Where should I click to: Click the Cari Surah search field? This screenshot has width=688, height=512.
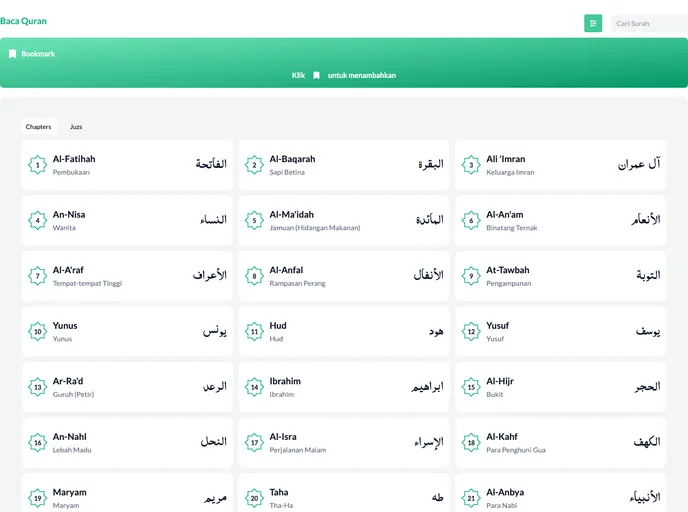[x=650, y=23]
